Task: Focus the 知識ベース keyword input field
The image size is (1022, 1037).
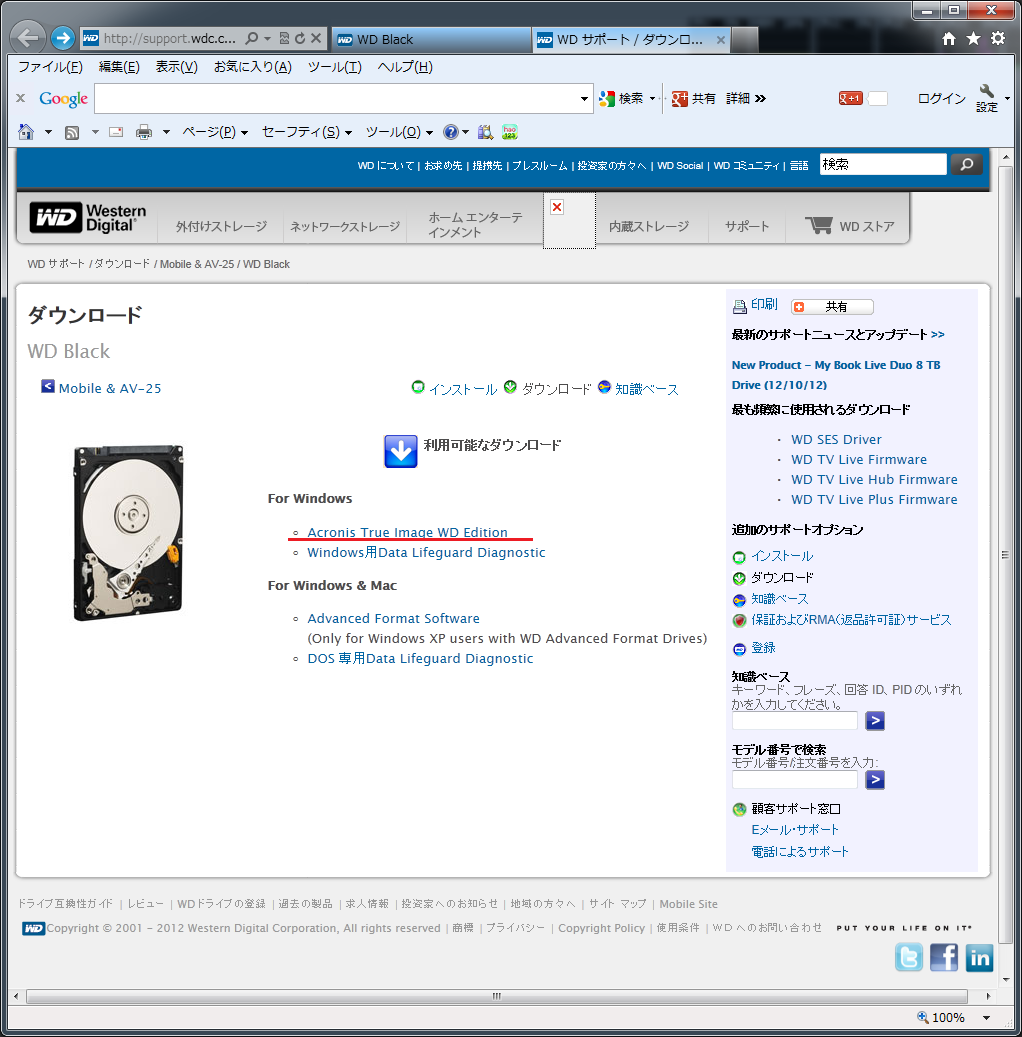Action: click(x=794, y=720)
